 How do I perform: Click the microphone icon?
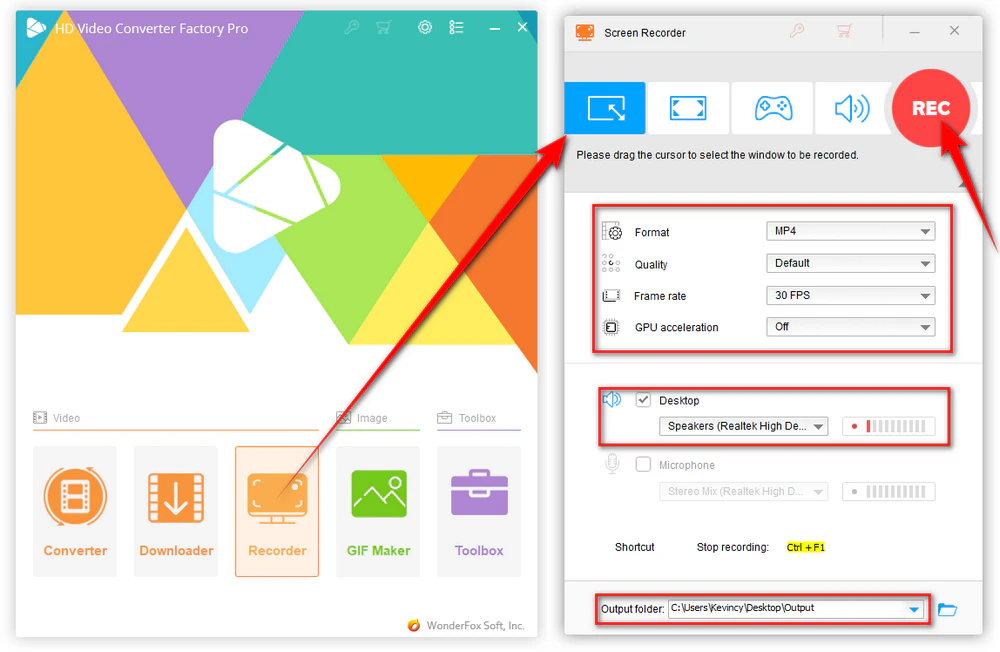612,464
